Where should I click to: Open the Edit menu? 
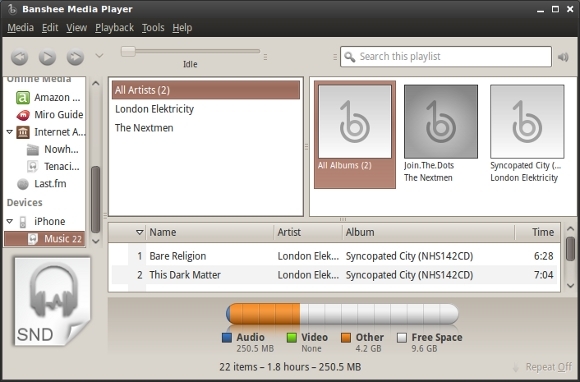tap(50, 28)
